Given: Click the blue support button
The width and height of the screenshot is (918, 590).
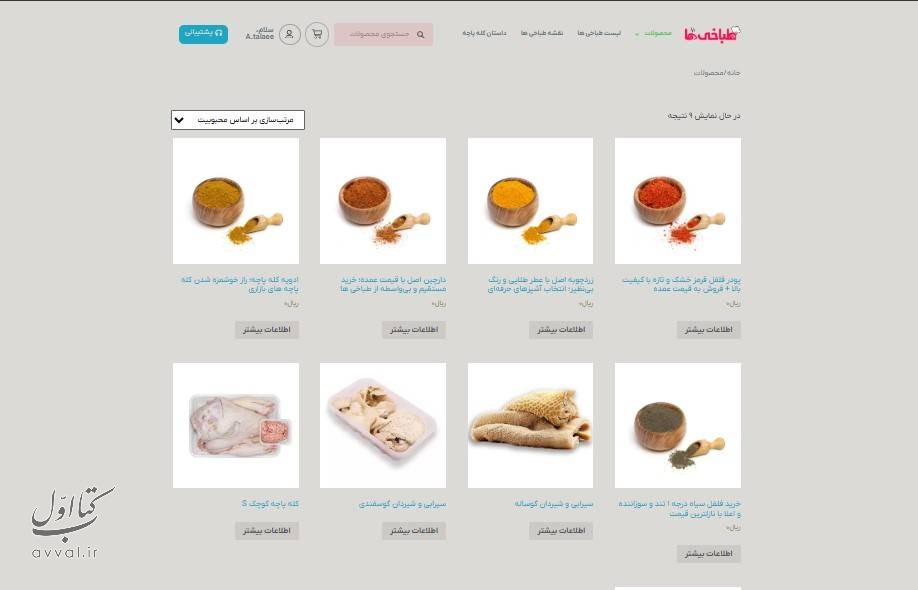Looking at the screenshot, I should 203,34.
